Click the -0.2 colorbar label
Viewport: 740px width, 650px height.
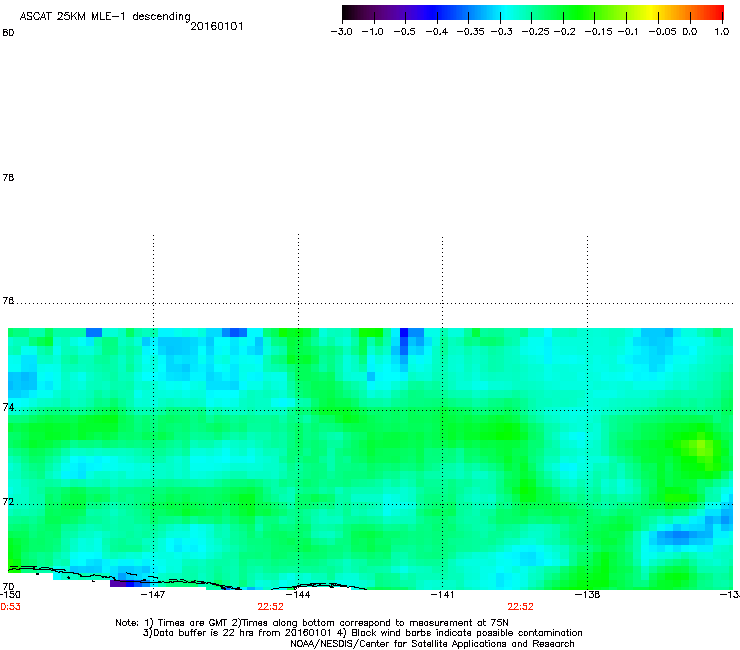pyautogui.click(x=564, y=32)
